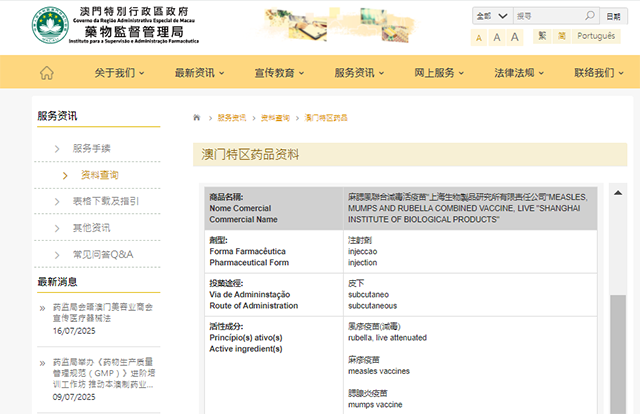Viewport: 640px width, 414px height.
Task: Open the 服务资讯 breadcrumb link
Action: (232, 118)
